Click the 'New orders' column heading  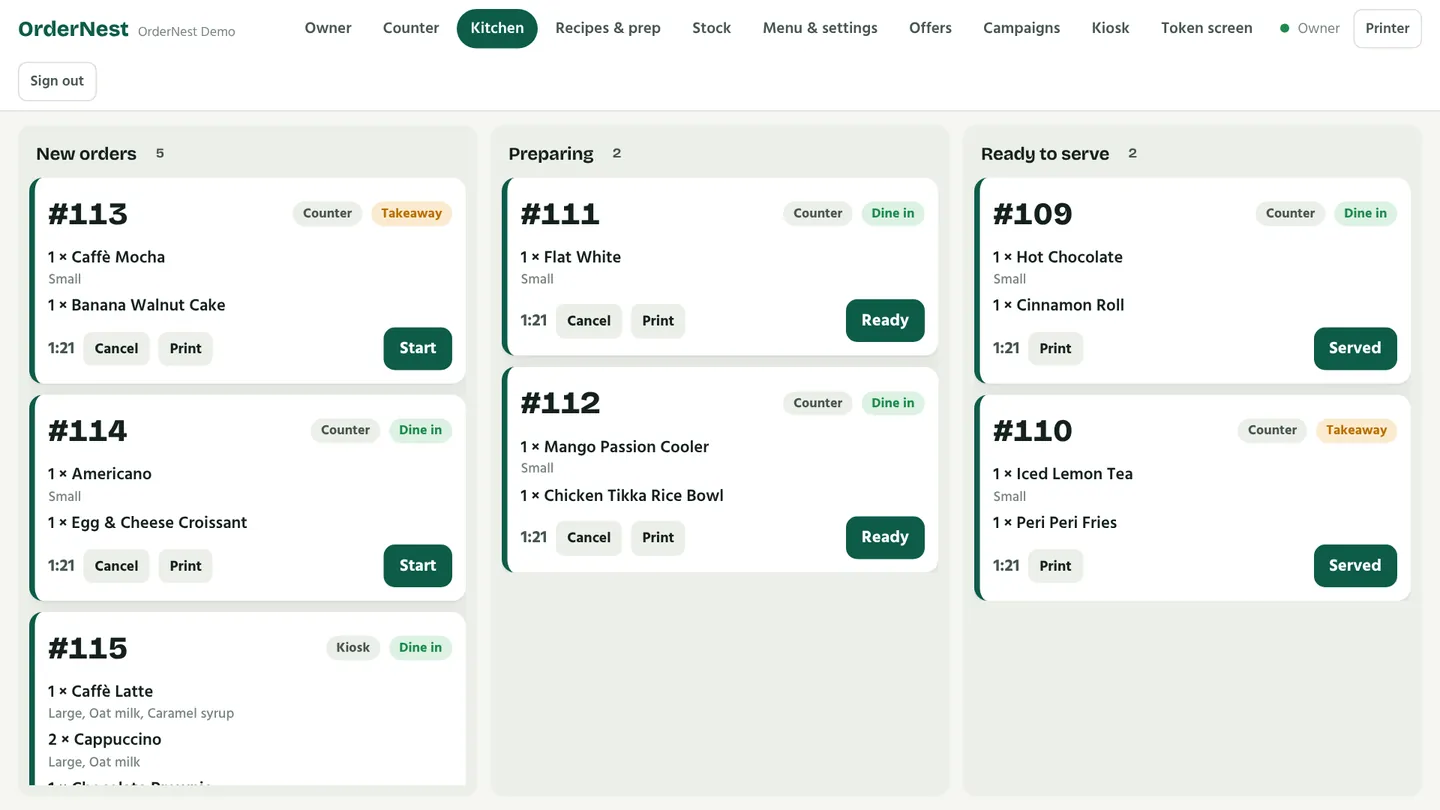coord(86,153)
